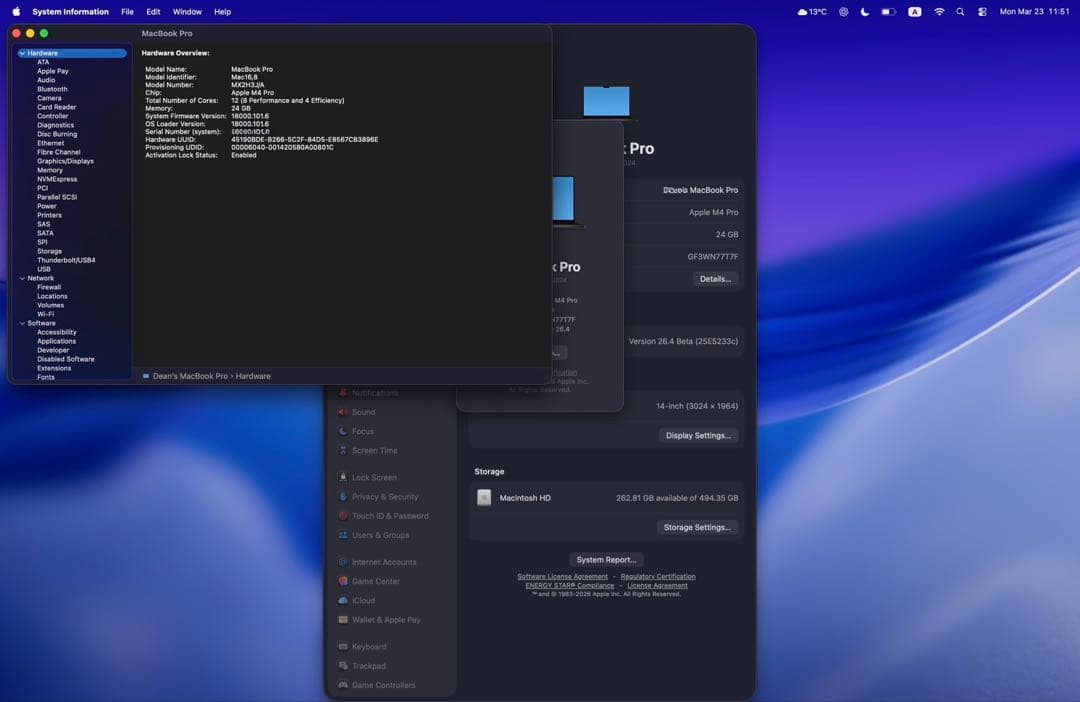Image resolution: width=1080 pixels, height=702 pixels.
Task: Select ATA in hardware list
Action: click(43, 62)
